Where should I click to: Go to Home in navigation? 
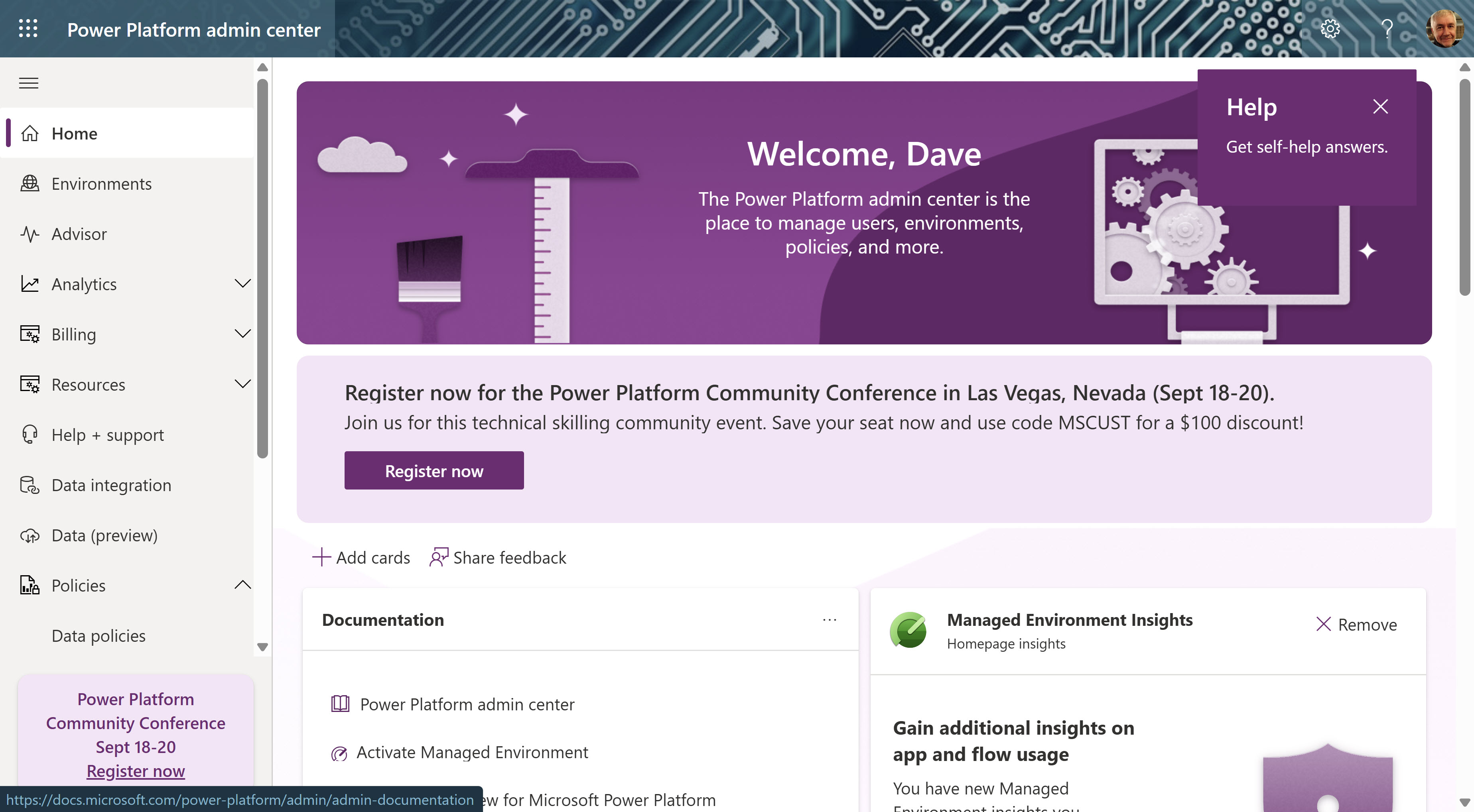(x=127, y=133)
